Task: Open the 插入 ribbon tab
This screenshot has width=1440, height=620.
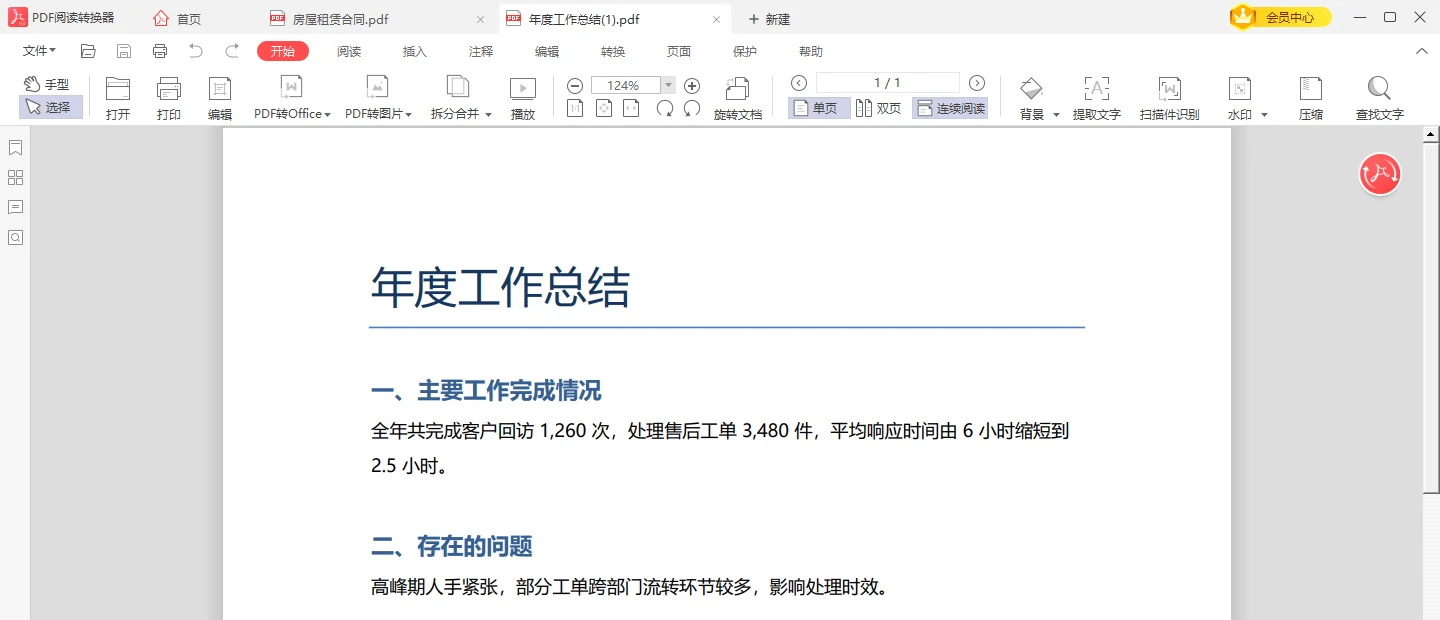Action: tap(415, 51)
